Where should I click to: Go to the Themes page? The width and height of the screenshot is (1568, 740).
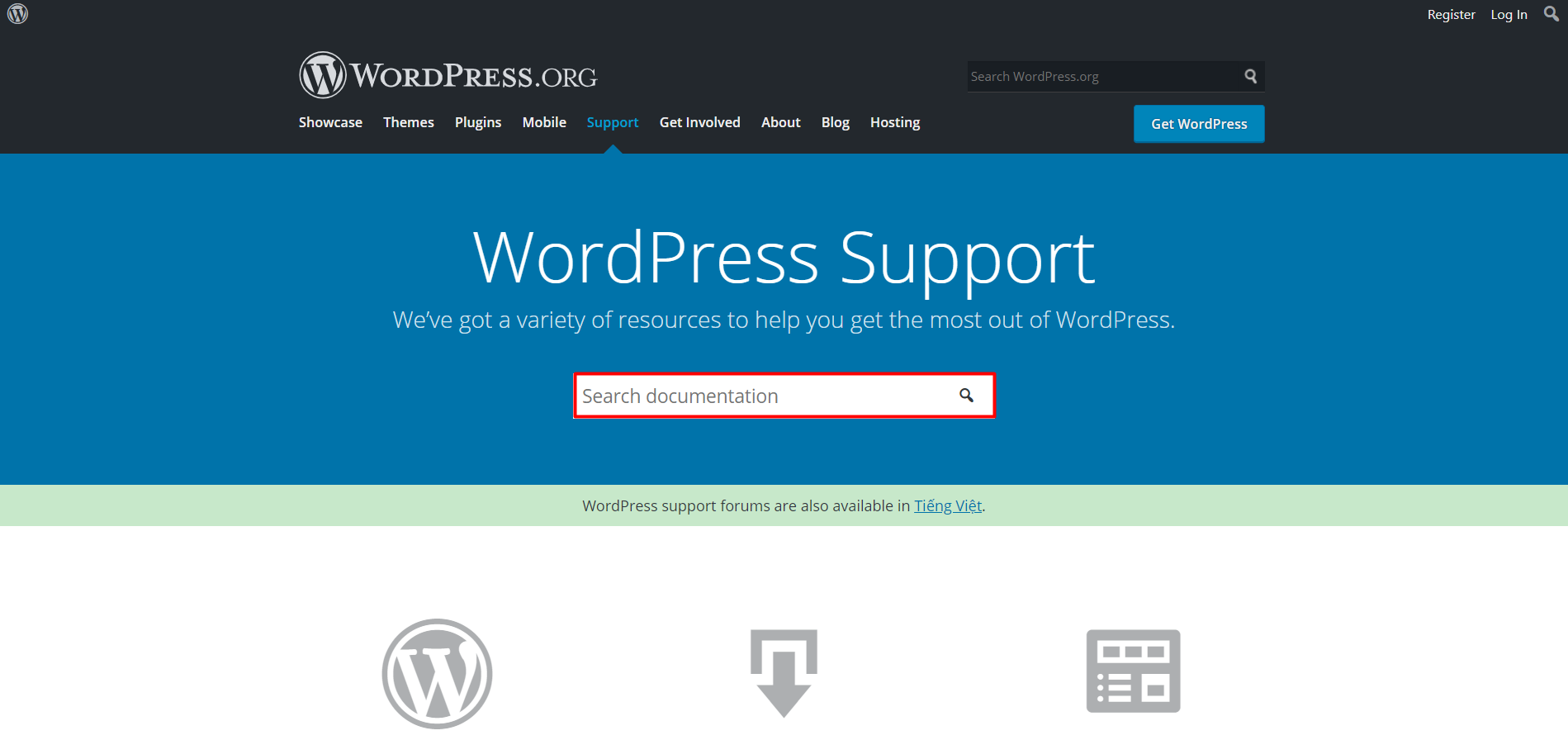(x=409, y=122)
